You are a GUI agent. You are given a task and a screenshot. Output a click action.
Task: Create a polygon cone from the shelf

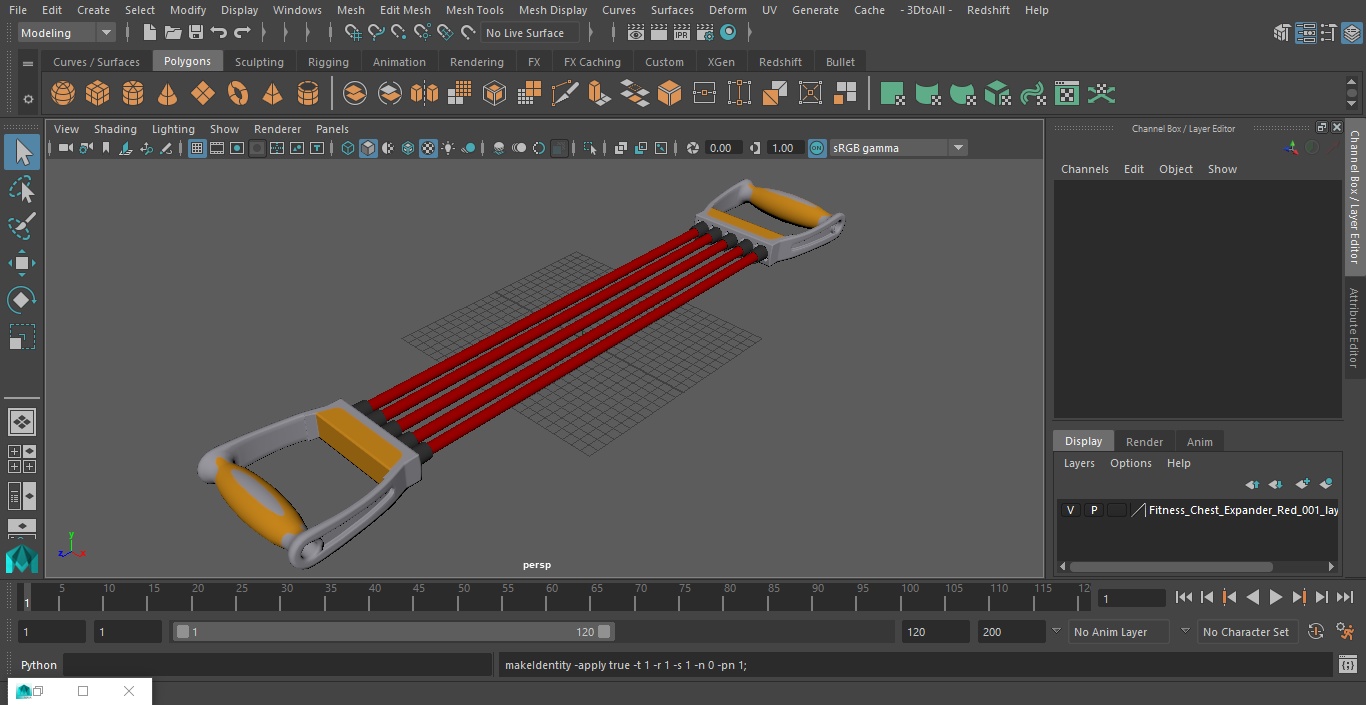[168, 94]
